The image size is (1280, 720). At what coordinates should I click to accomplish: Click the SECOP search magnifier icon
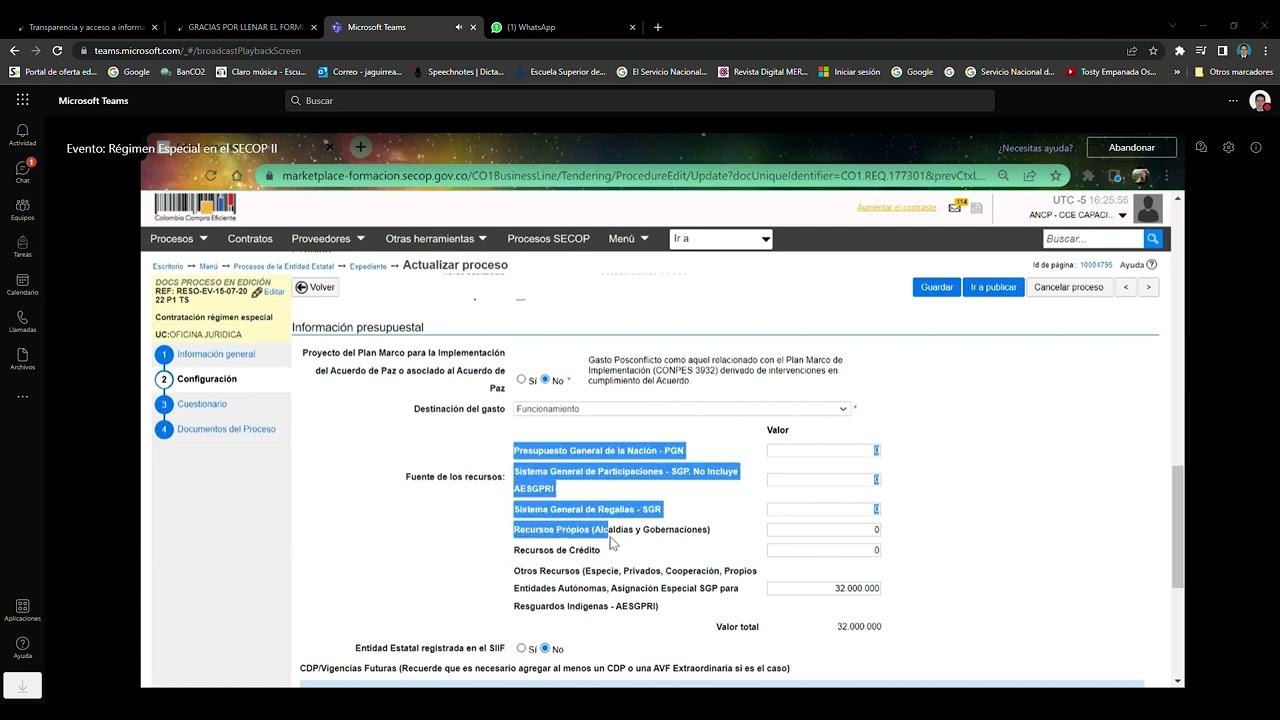click(x=1153, y=239)
